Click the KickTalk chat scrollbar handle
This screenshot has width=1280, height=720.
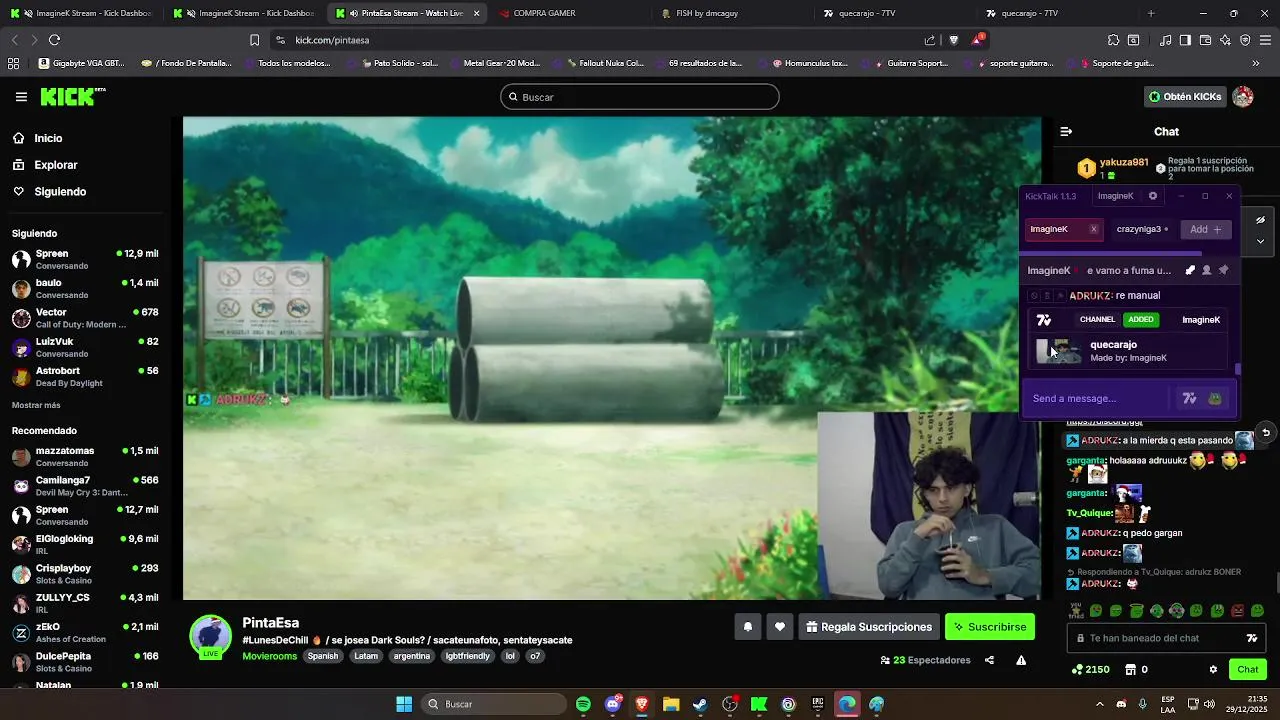[1238, 369]
